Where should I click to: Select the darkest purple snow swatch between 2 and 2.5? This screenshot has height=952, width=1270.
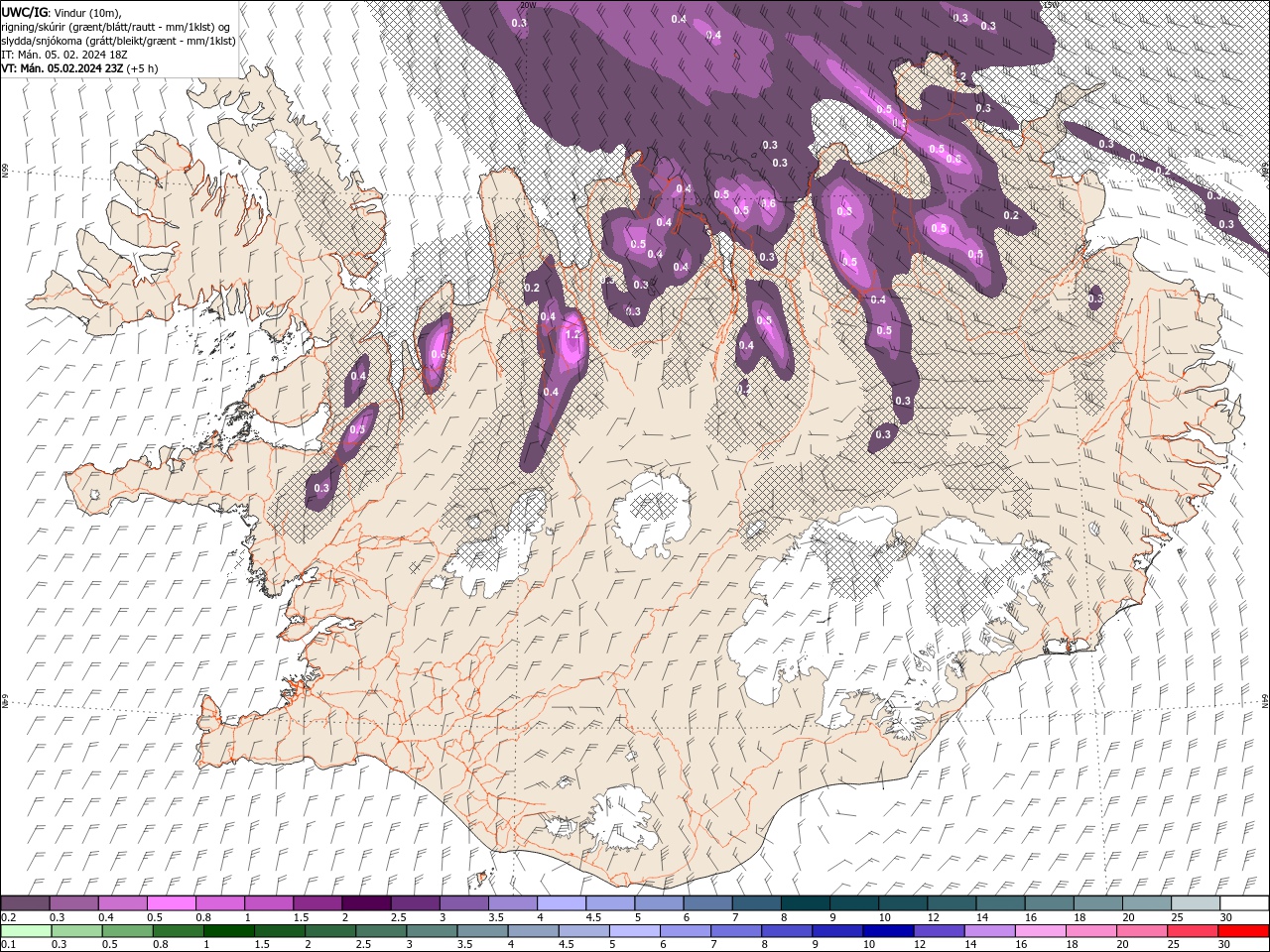click(365, 903)
